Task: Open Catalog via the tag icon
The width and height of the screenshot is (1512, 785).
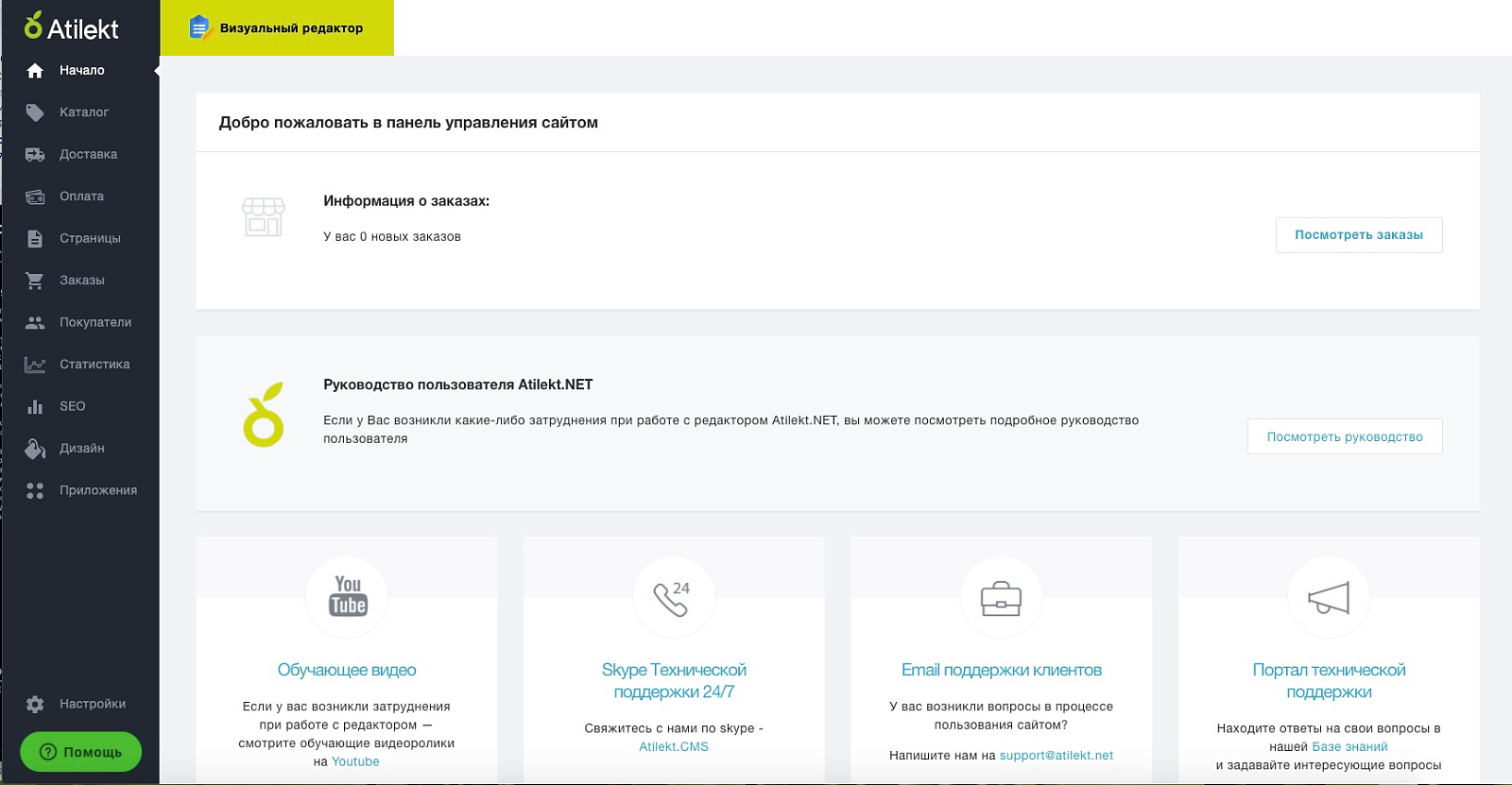Action: click(35, 112)
